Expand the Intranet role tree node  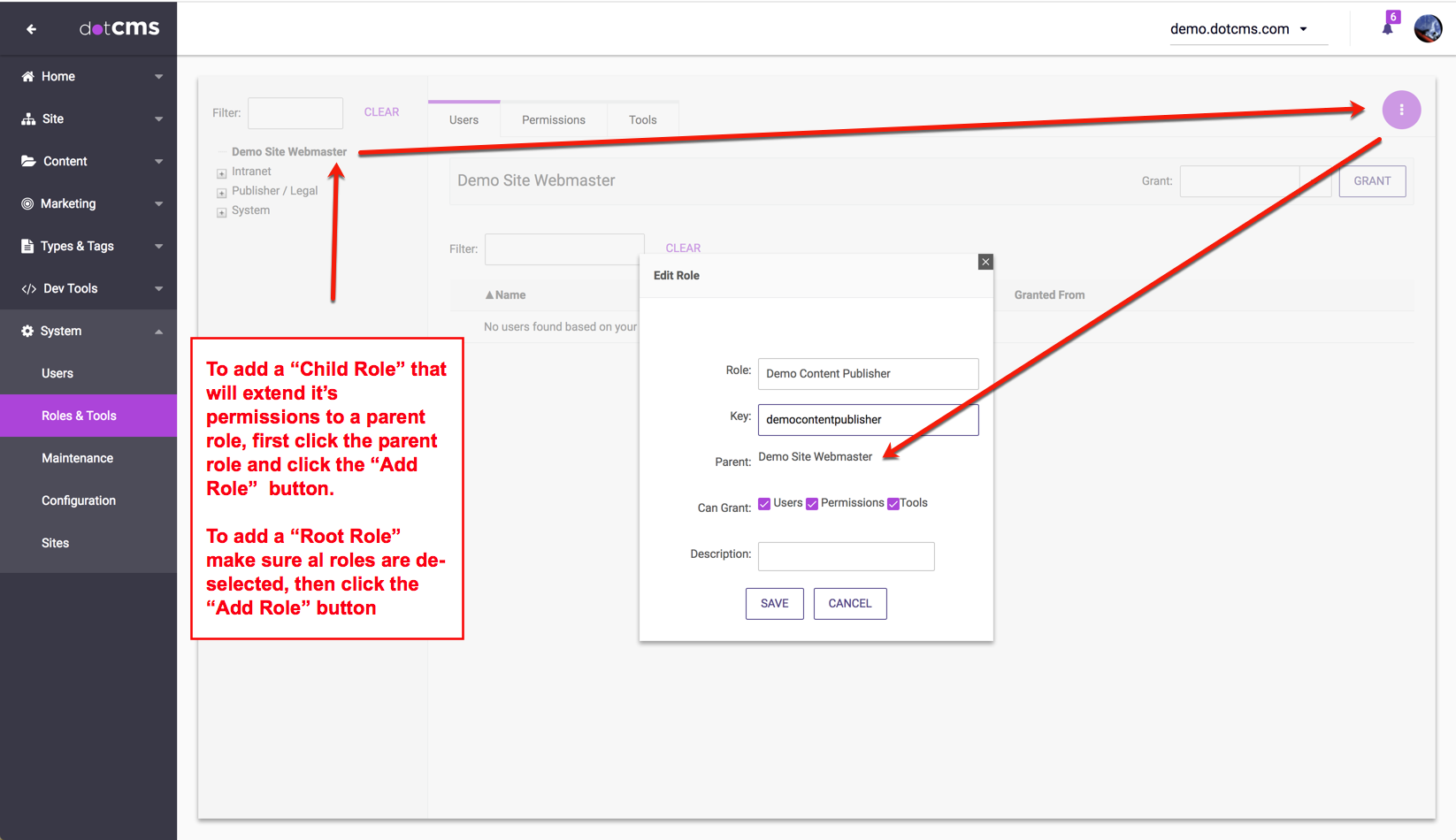[222, 173]
